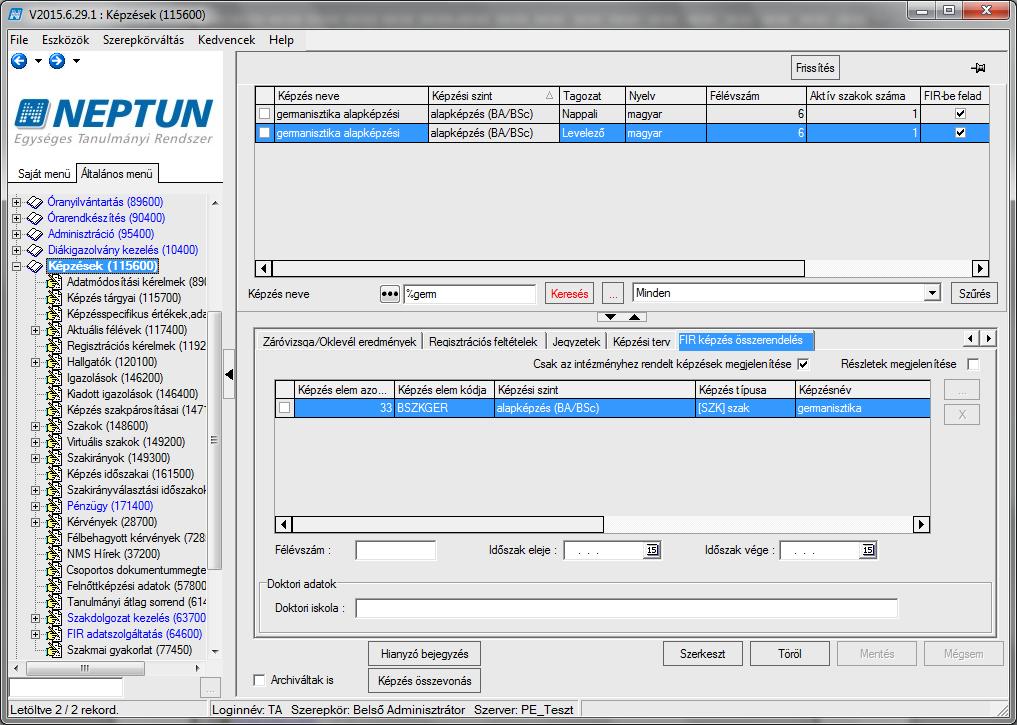Click the Szakok tree node icon
Screen dimensions: 1017x725
[x=54, y=426]
